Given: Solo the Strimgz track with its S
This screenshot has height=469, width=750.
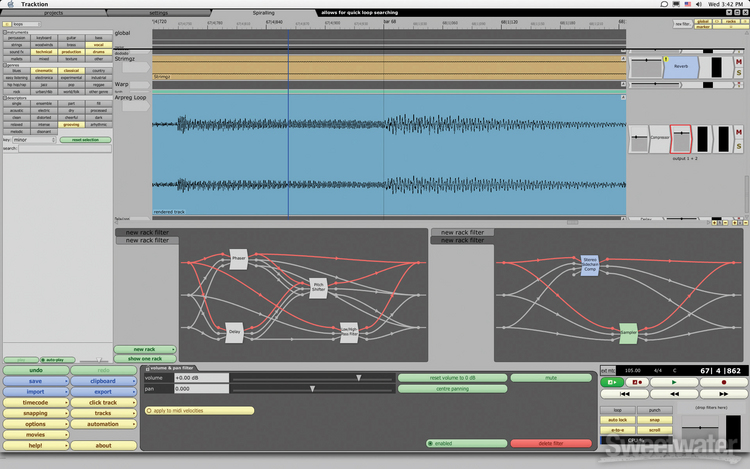Looking at the screenshot, I should (739, 73).
